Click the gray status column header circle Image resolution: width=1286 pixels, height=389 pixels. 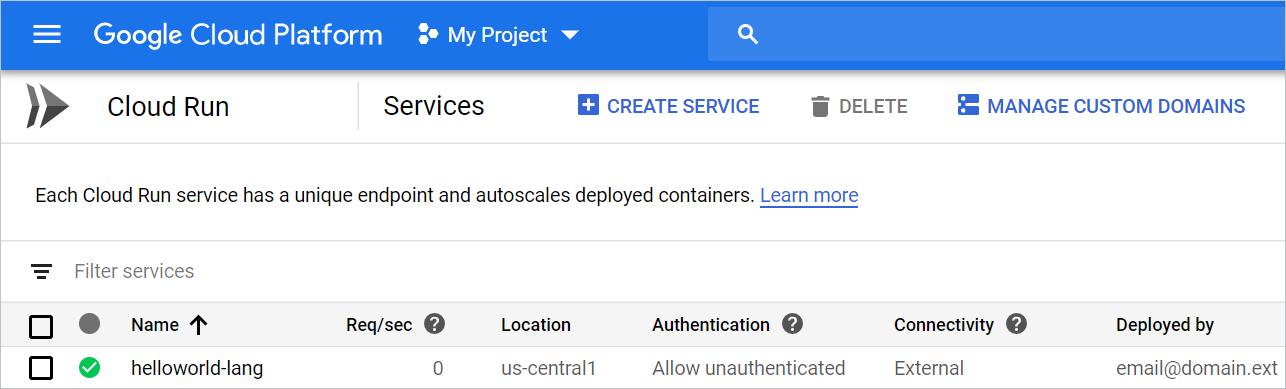click(x=90, y=324)
